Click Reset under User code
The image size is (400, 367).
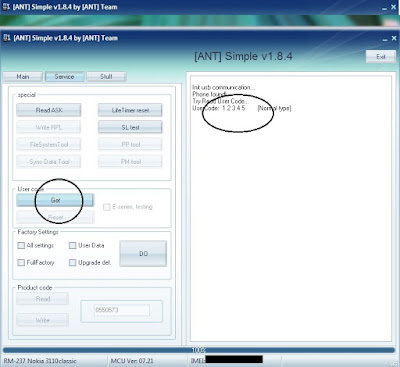(x=55, y=217)
